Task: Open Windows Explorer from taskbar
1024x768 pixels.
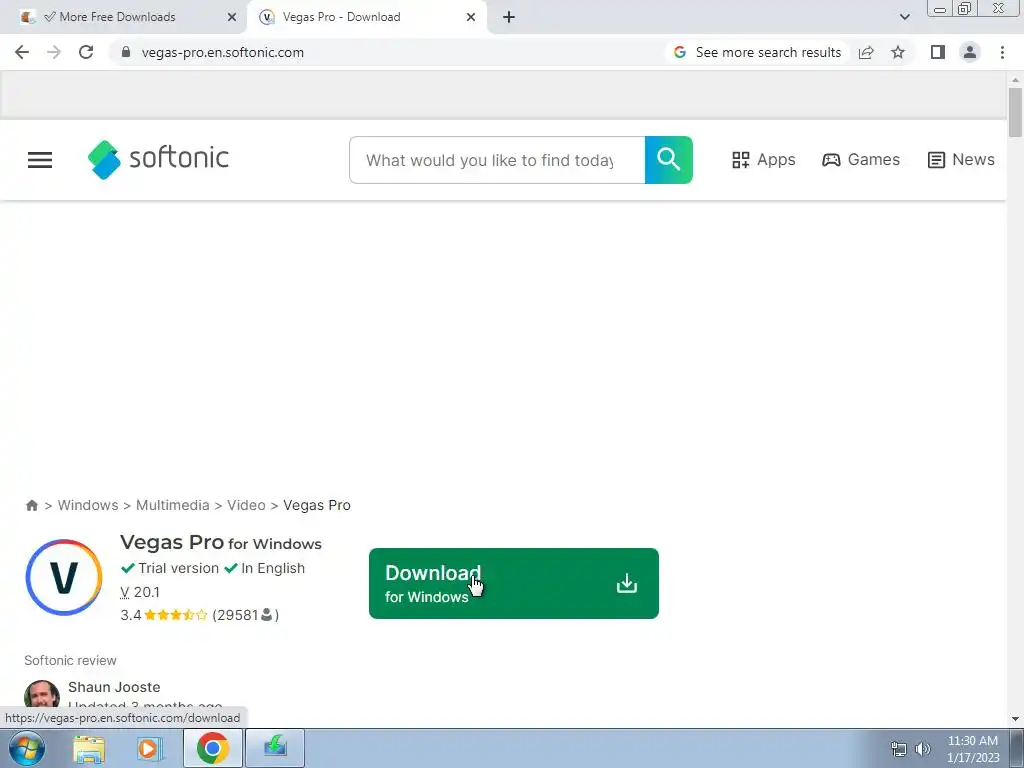Action: coord(89,748)
